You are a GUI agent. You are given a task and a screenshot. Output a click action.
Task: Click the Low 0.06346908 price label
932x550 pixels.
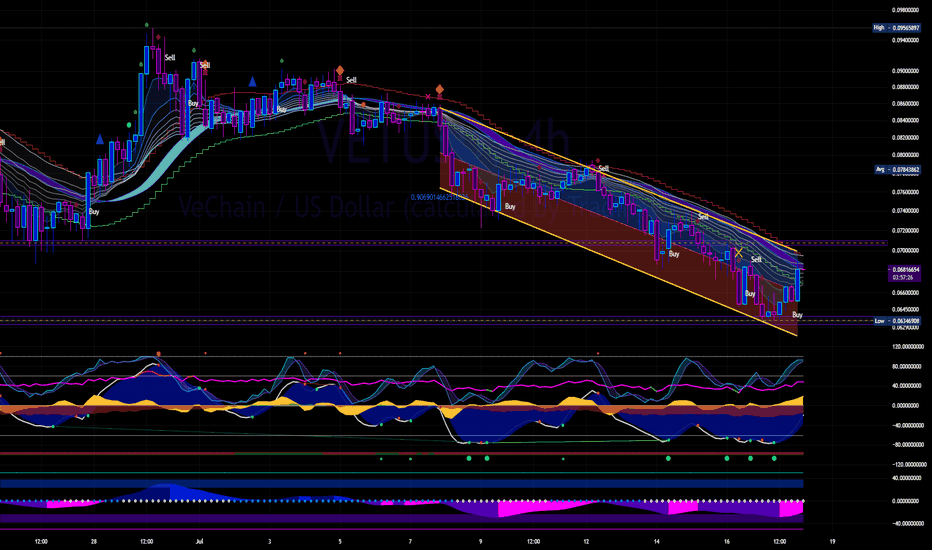[x=896, y=320]
